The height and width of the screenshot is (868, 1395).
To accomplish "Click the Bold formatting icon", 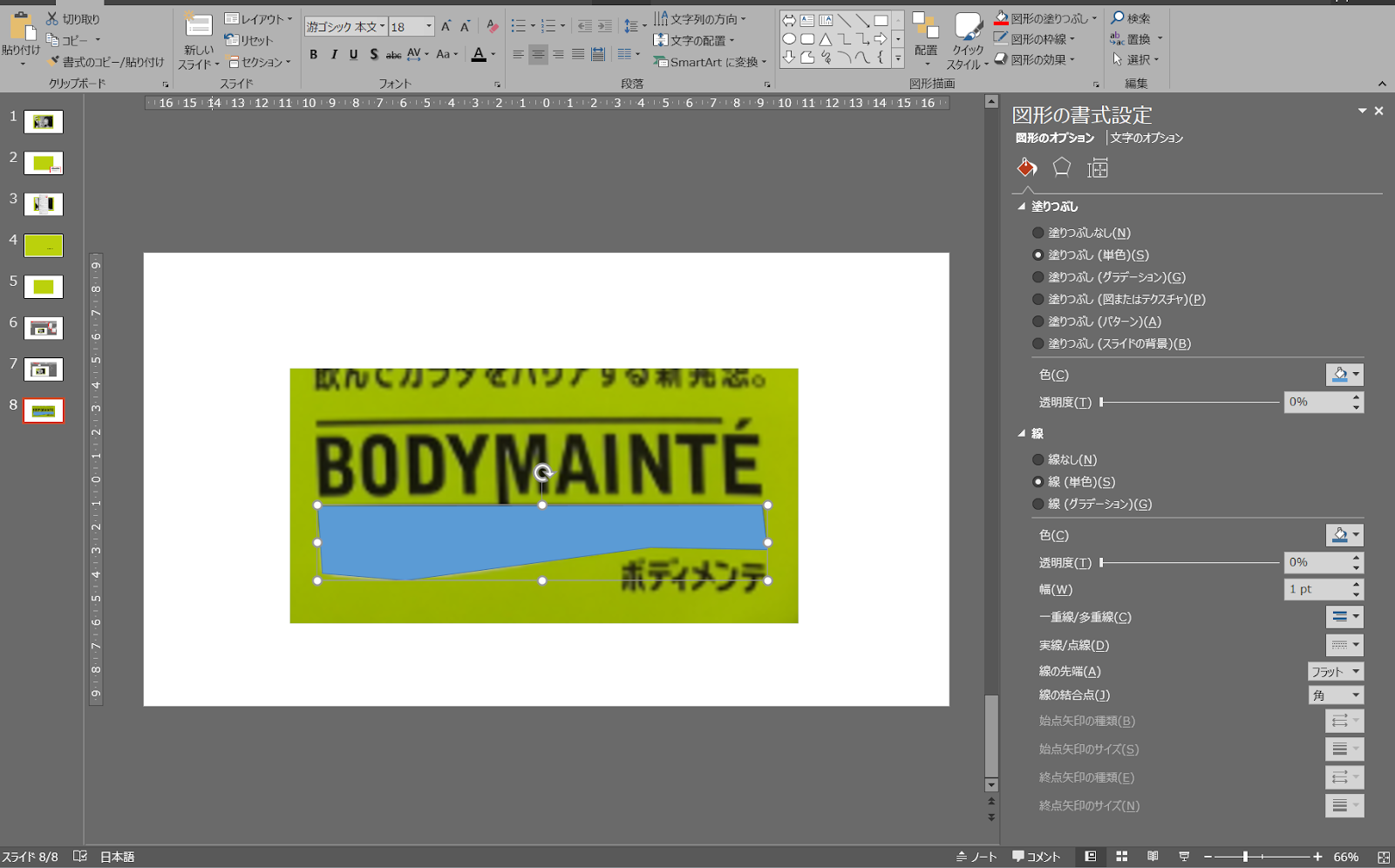I will [x=313, y=54].
